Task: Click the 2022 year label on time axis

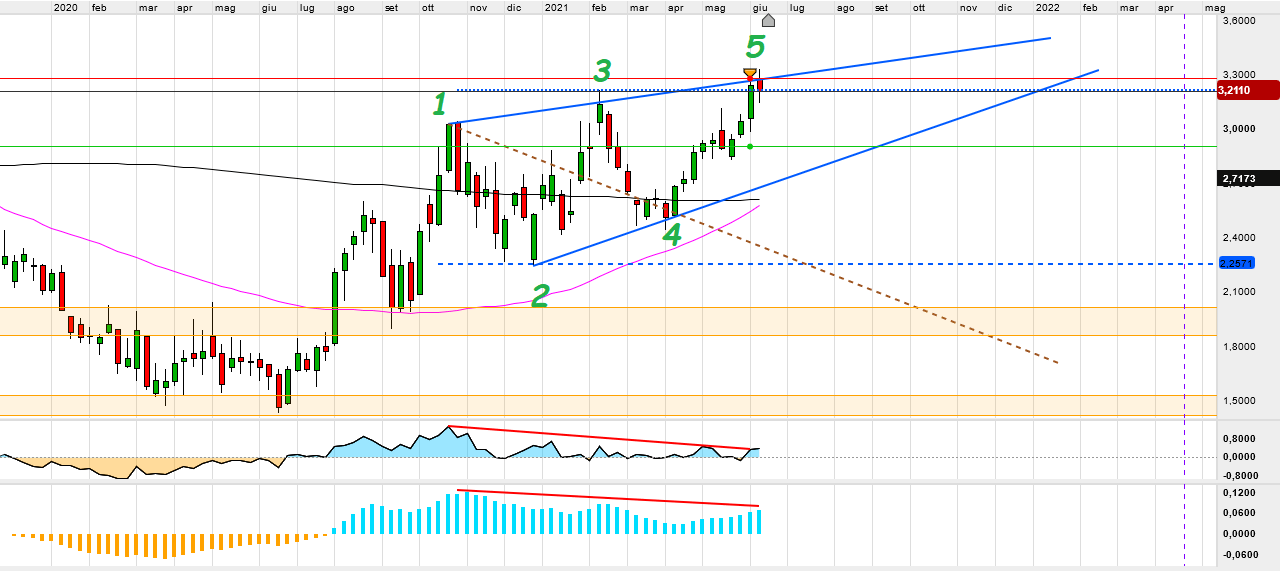Action: click(x=1047, y=7)
